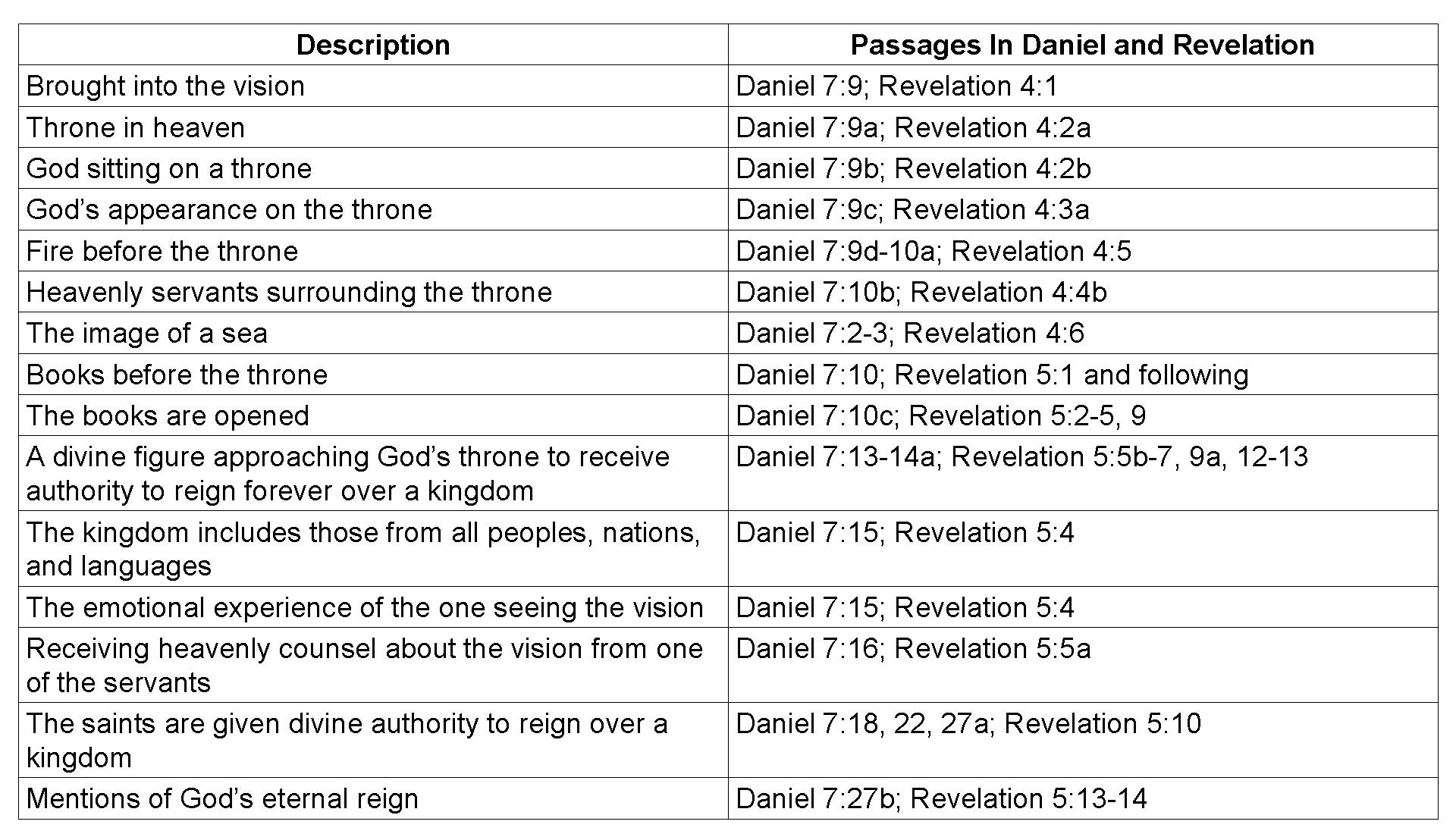Click the Daniel 7:9; Revelation 4:1 cell
Viewport: 1456px width, 837px height.
[x=896, y=86]
